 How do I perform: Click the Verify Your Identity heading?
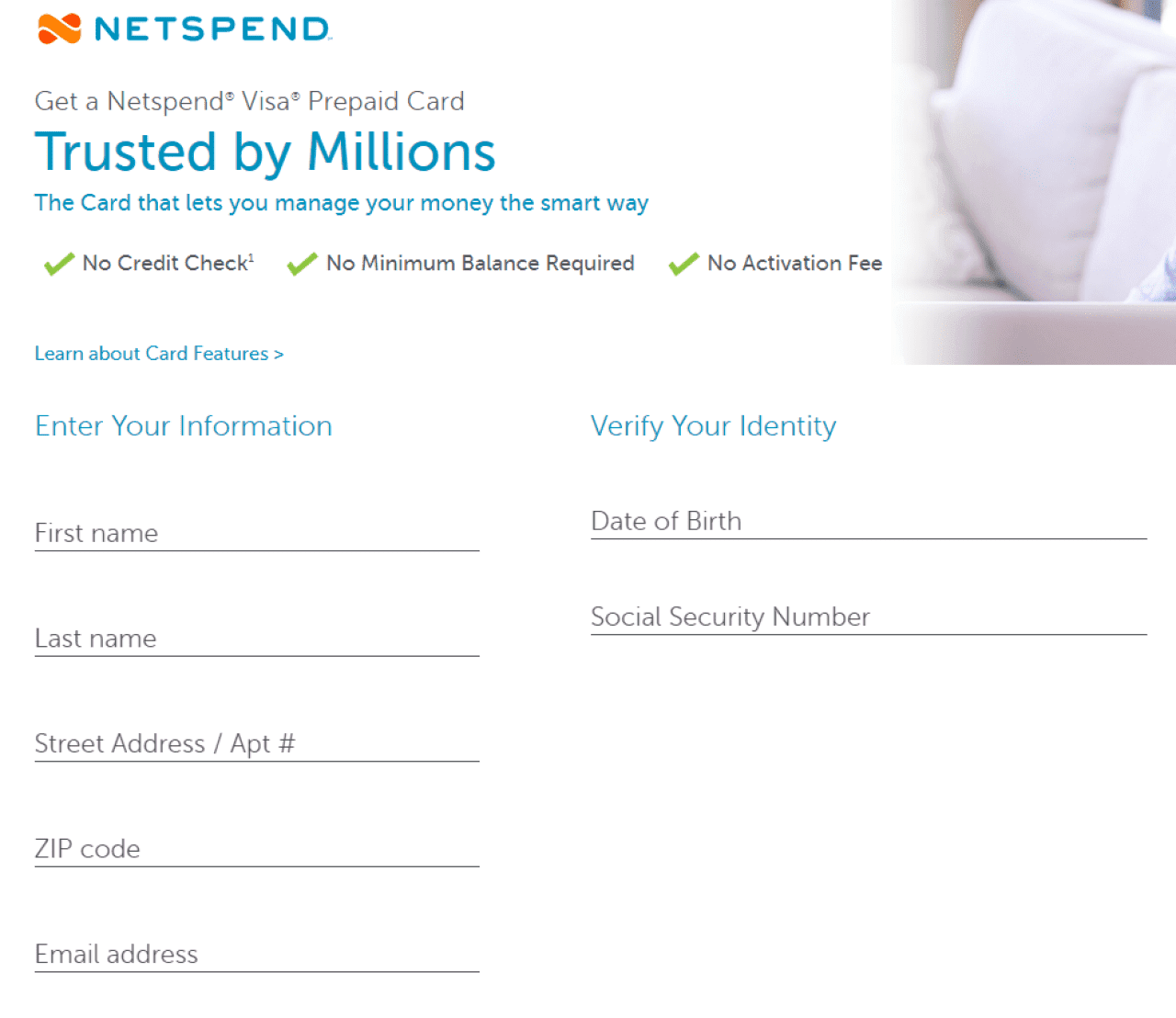click(713, 425)
